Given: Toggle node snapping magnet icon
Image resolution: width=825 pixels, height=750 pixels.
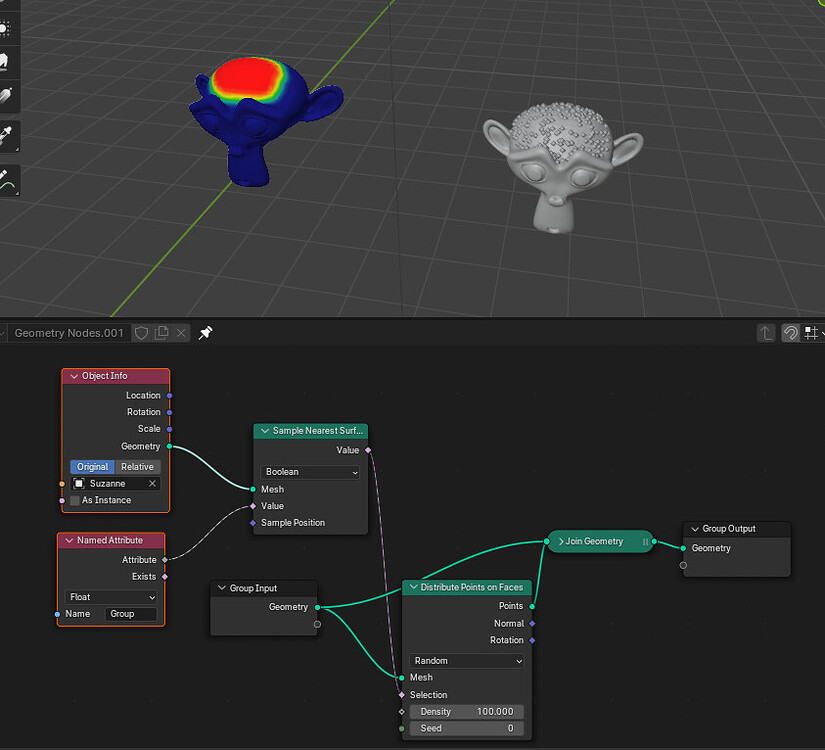Looking at the screenshot, I should click(x=790, y=333).
